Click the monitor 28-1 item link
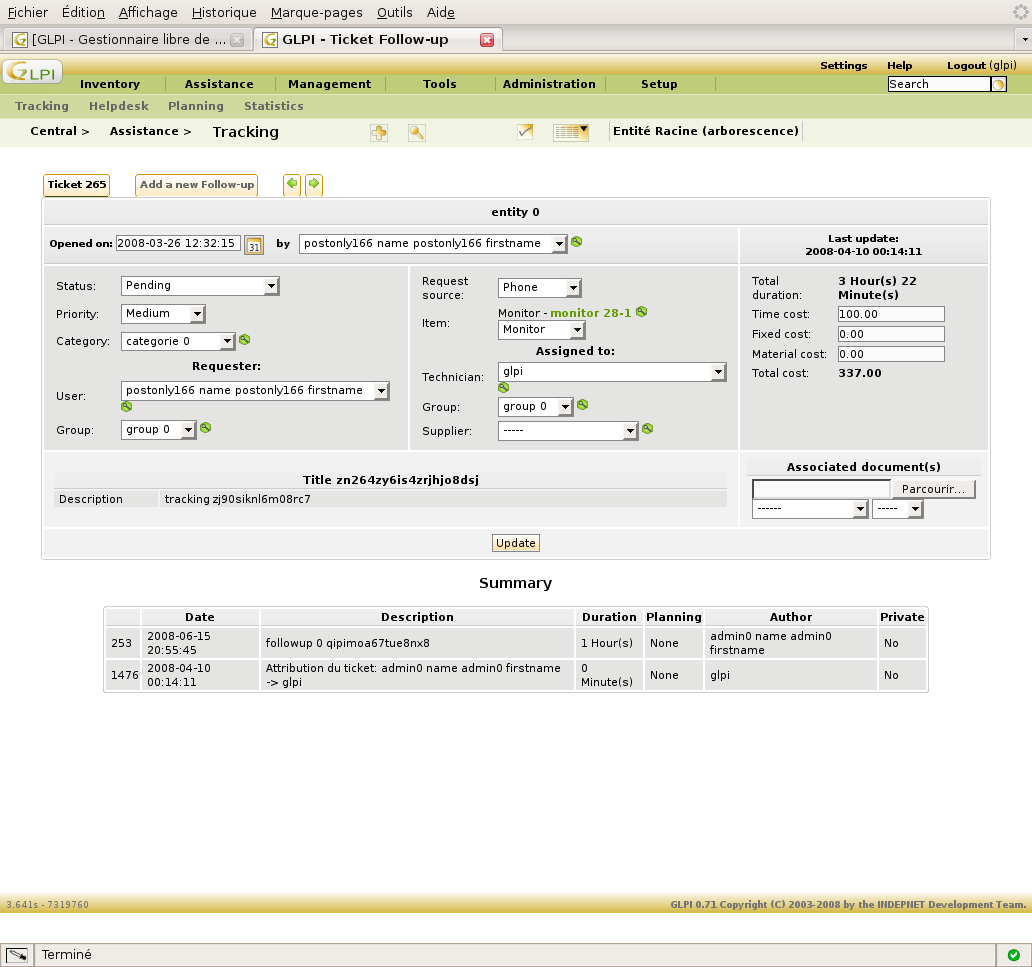Screen dimensions: 1032x967 click(590, 313)
